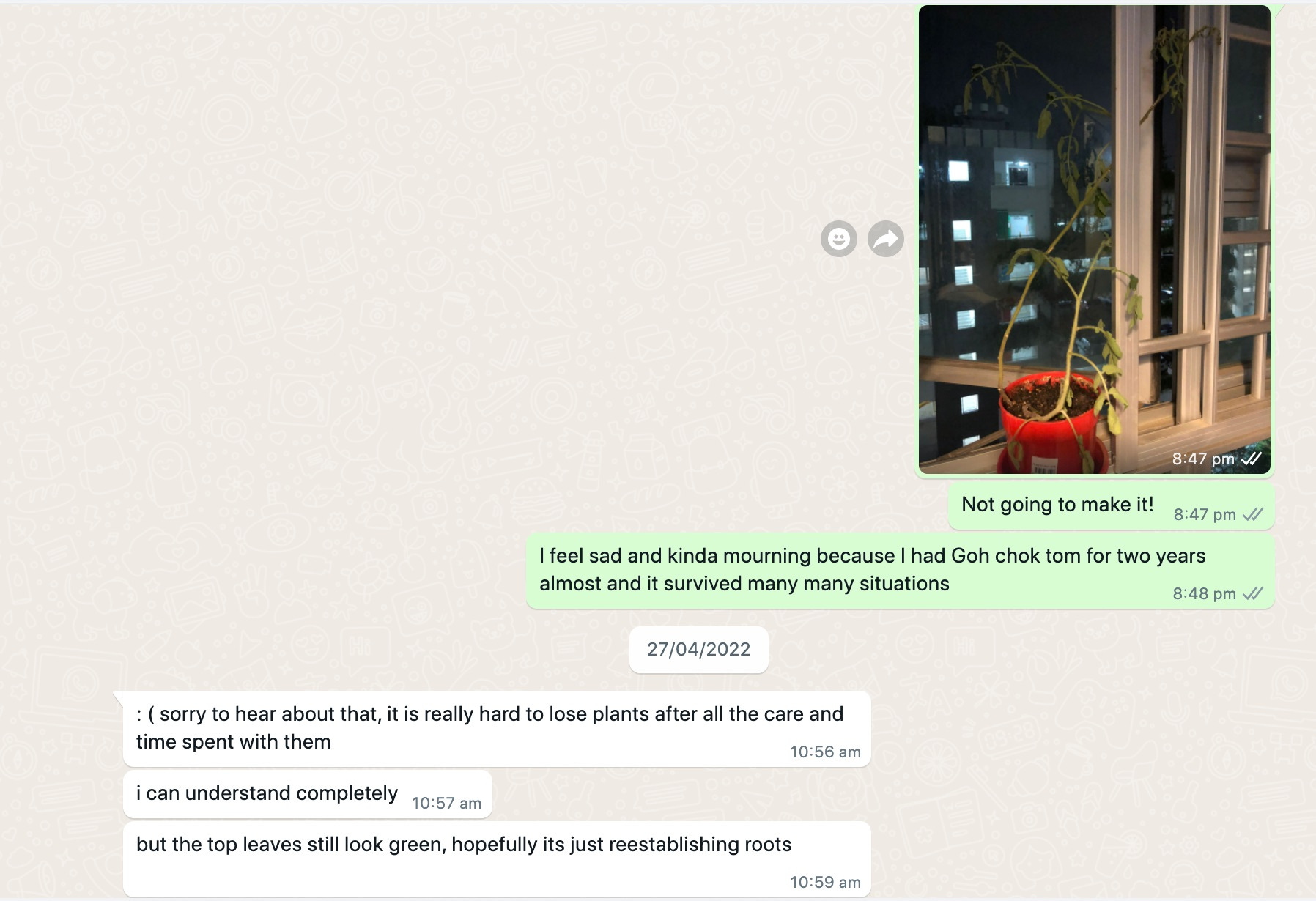Viewport: 1316px width, 901px height.
Task: Click the double ticks on "Not going to make it!"
Action: [x=1253, y=514]
